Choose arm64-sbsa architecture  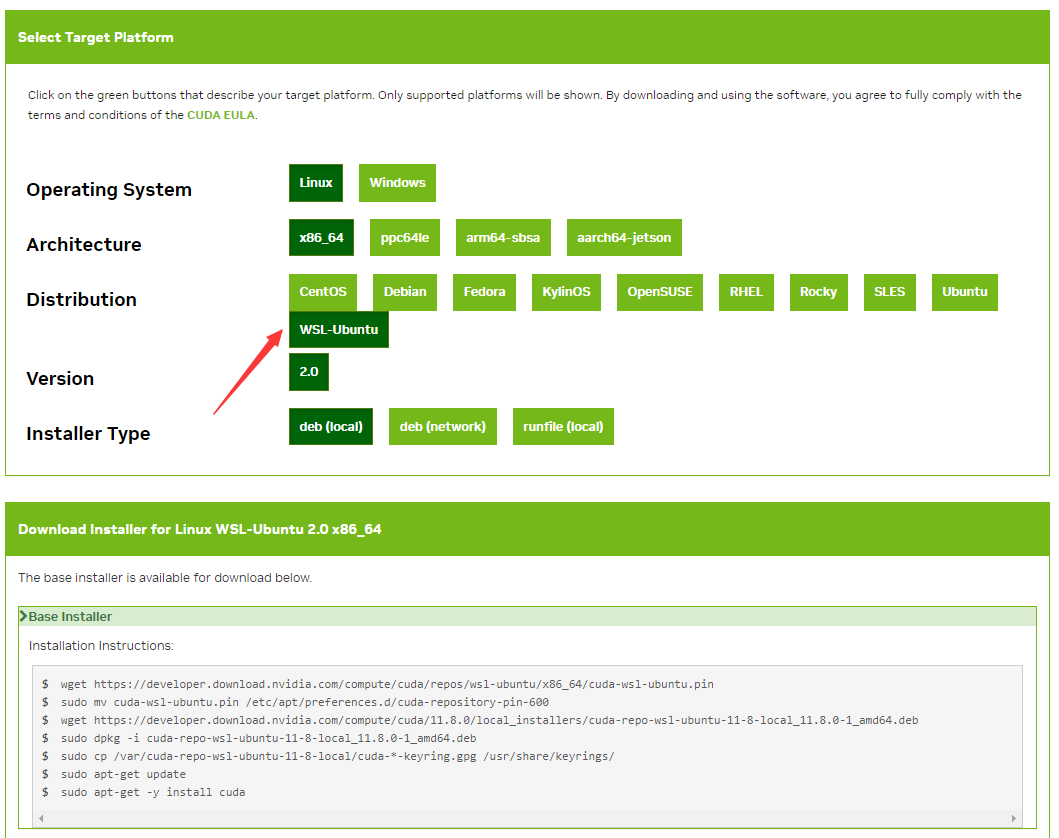[x=503, y=238]
